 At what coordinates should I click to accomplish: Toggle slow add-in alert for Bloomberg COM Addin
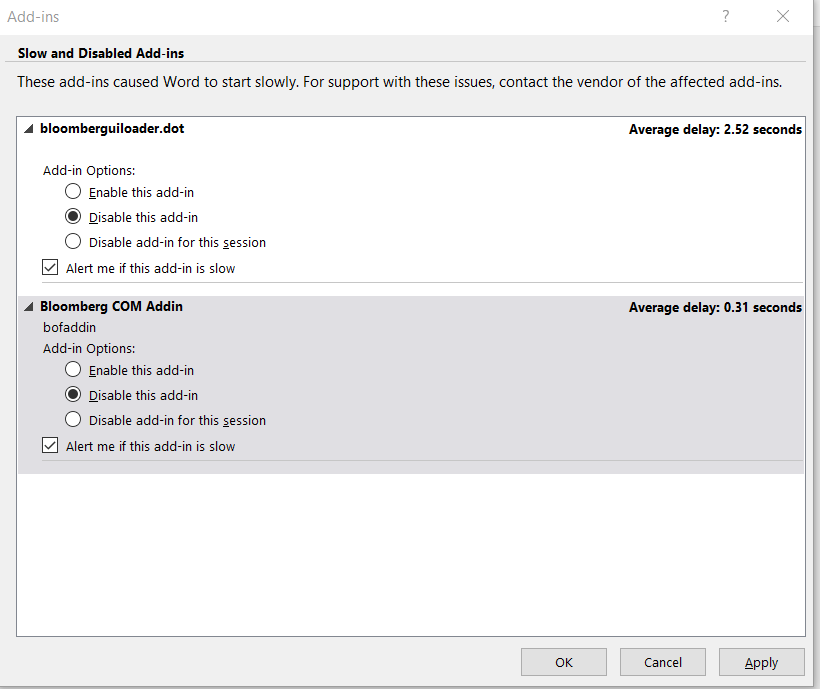[x=50, y=444]
